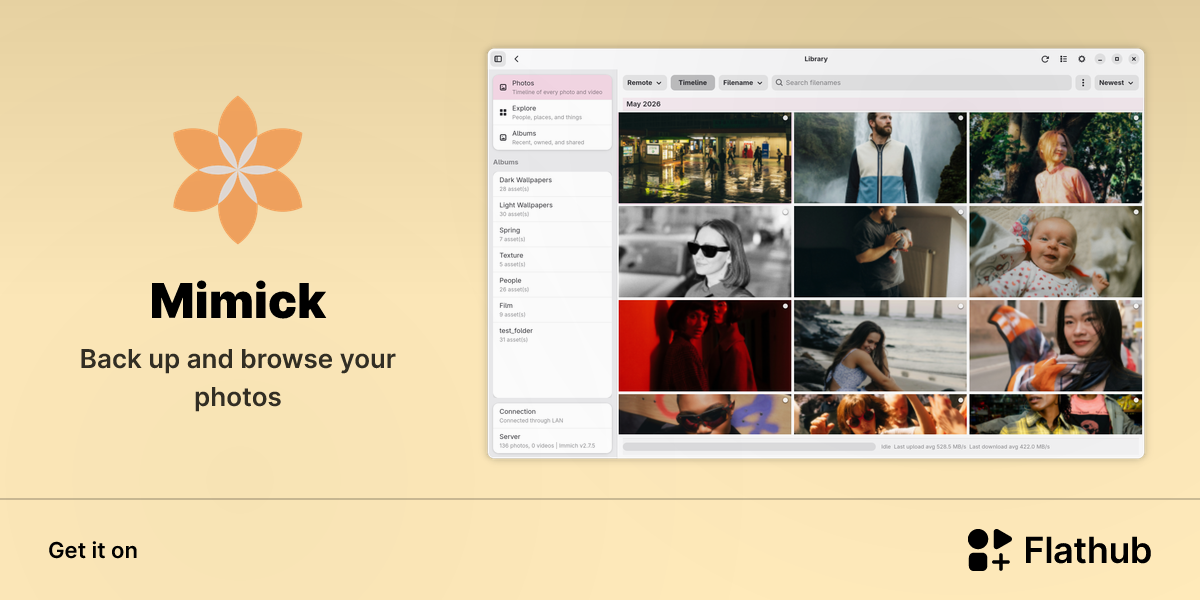This screenshot has height=600, width=1200.
Task: Click the Mimick flower logo
Action: tap(238, 170)
